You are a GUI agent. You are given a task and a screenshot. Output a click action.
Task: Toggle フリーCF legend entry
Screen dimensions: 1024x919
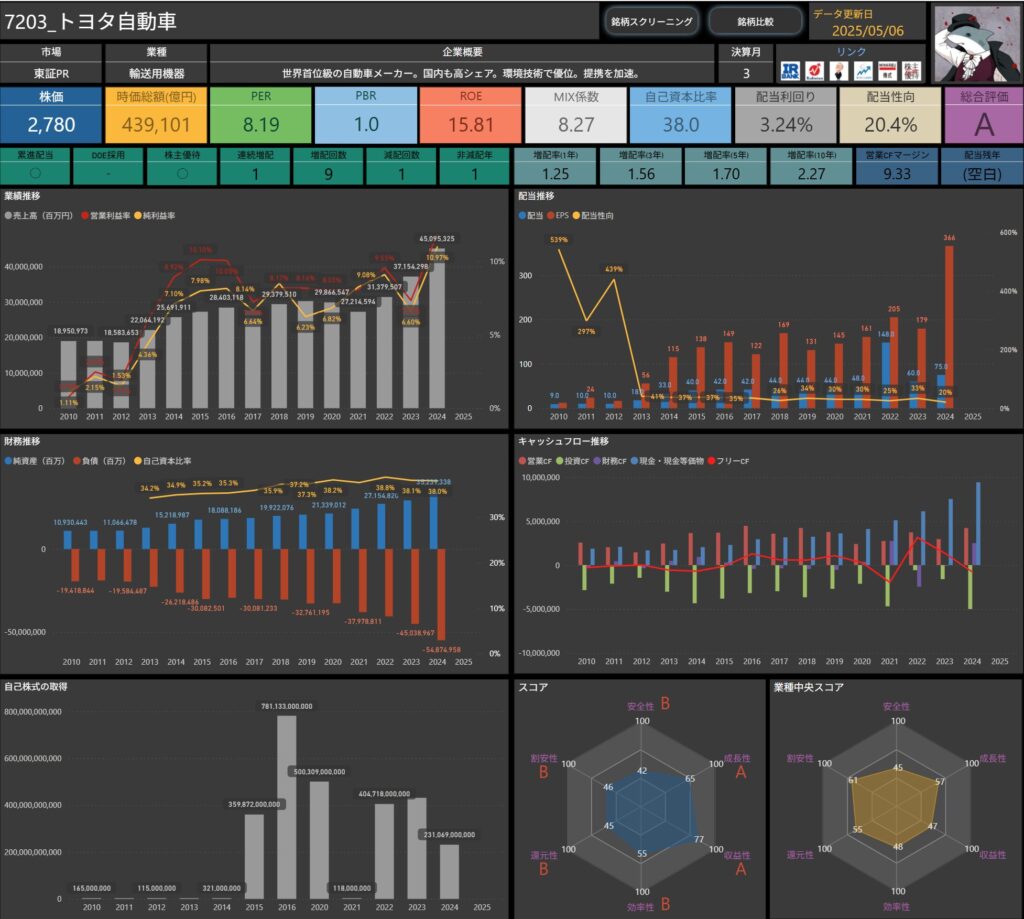point(728,461)
